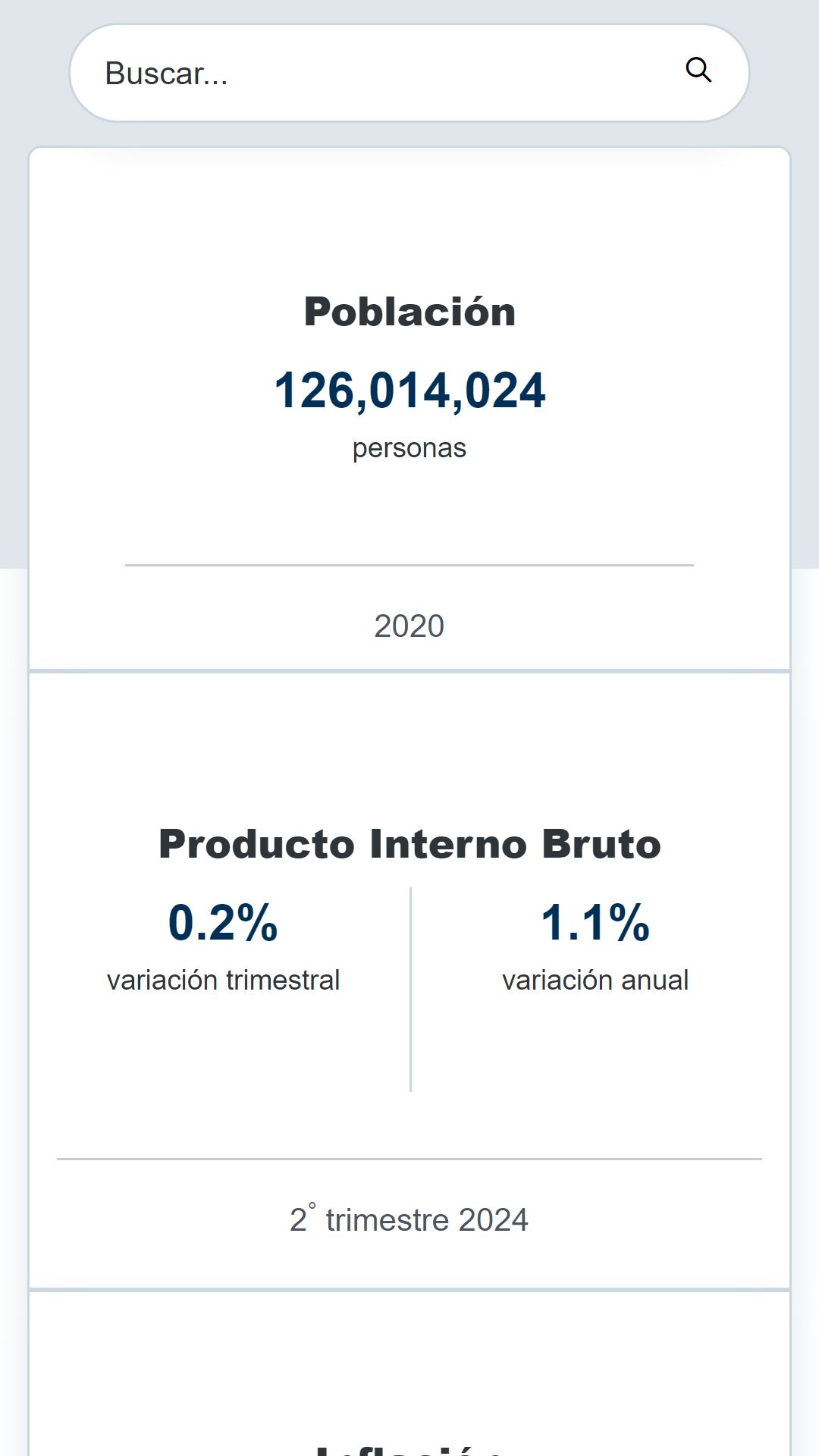Open the Población heading
This screenshot has width=819, height=1456.
pyautogui.click(x=409, y=312)
